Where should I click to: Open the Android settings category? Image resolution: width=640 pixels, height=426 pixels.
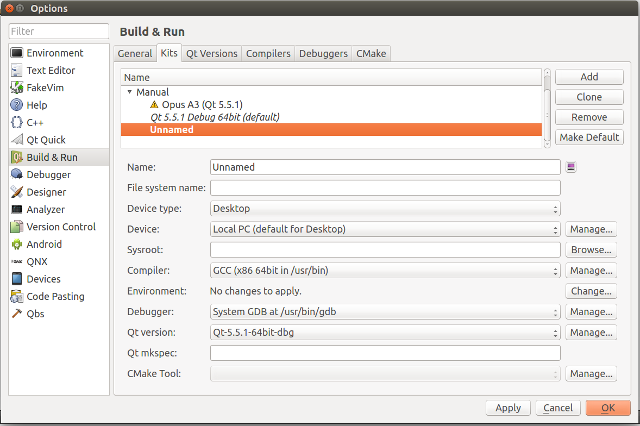59,244
